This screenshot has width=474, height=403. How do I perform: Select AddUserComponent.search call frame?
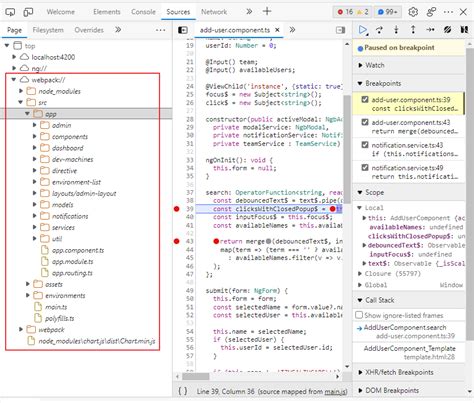point(409,332)
